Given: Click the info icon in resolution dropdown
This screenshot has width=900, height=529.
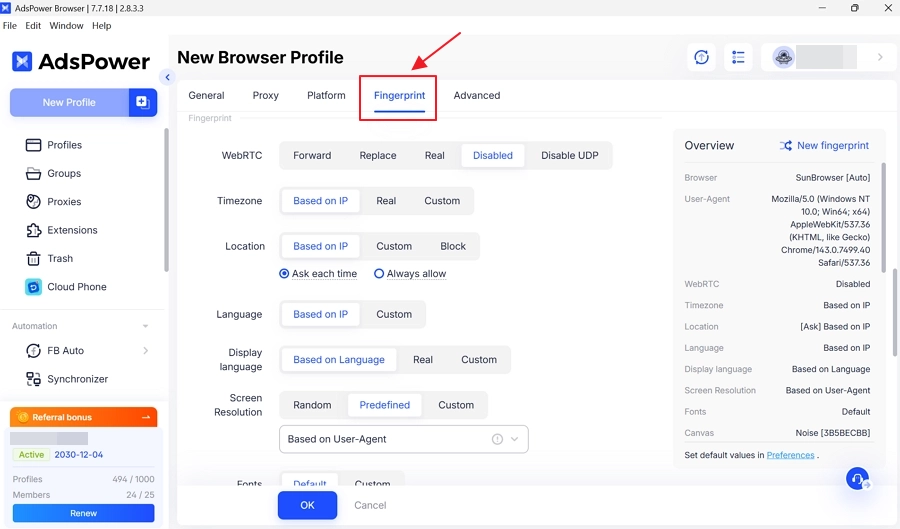Looking at the screenshot, I should [497, 439].
